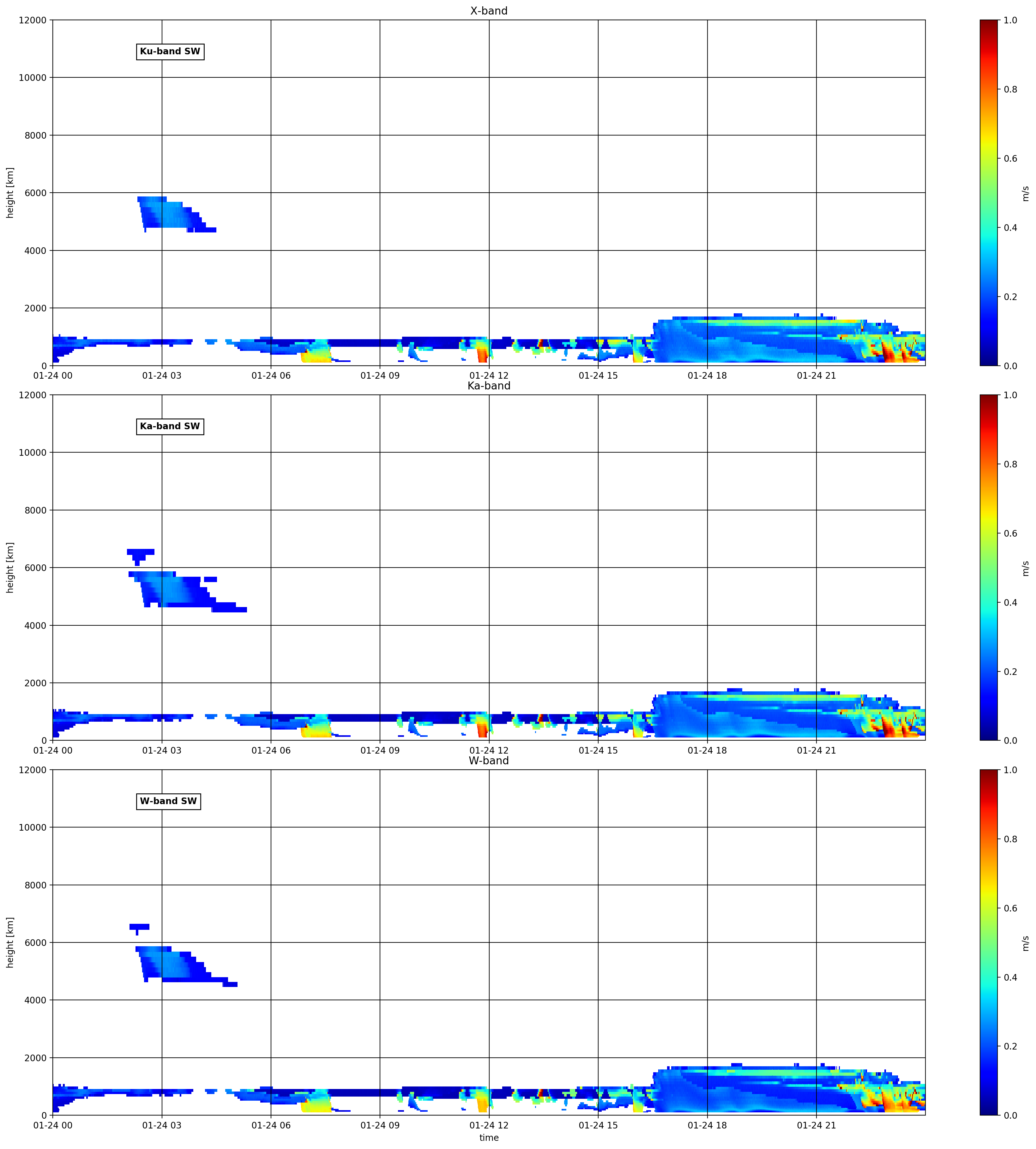This screenshot has width=1036, height=1149.
Task: Click the small cloud patch near 6500 in Ka-band panel
Action: (x=140, y=556)
